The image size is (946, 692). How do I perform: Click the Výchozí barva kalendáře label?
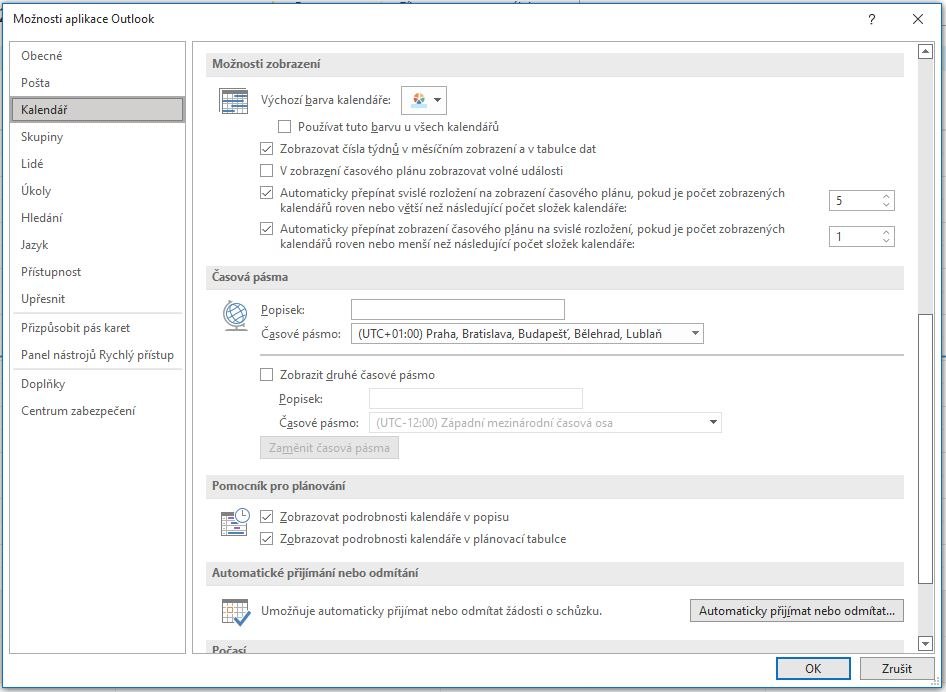tap(326, 100)
